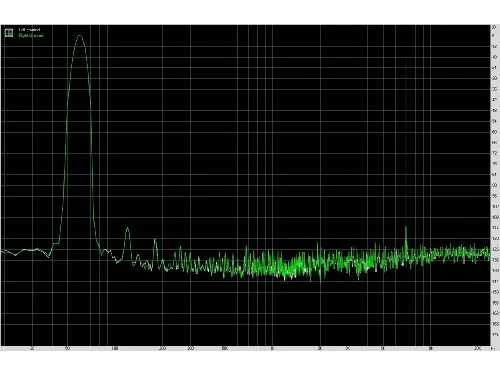Click the third harmonic peak near 180 Hz
This screenshot has height=375, width=500.
pyautogui.click(x=155, y=240)
